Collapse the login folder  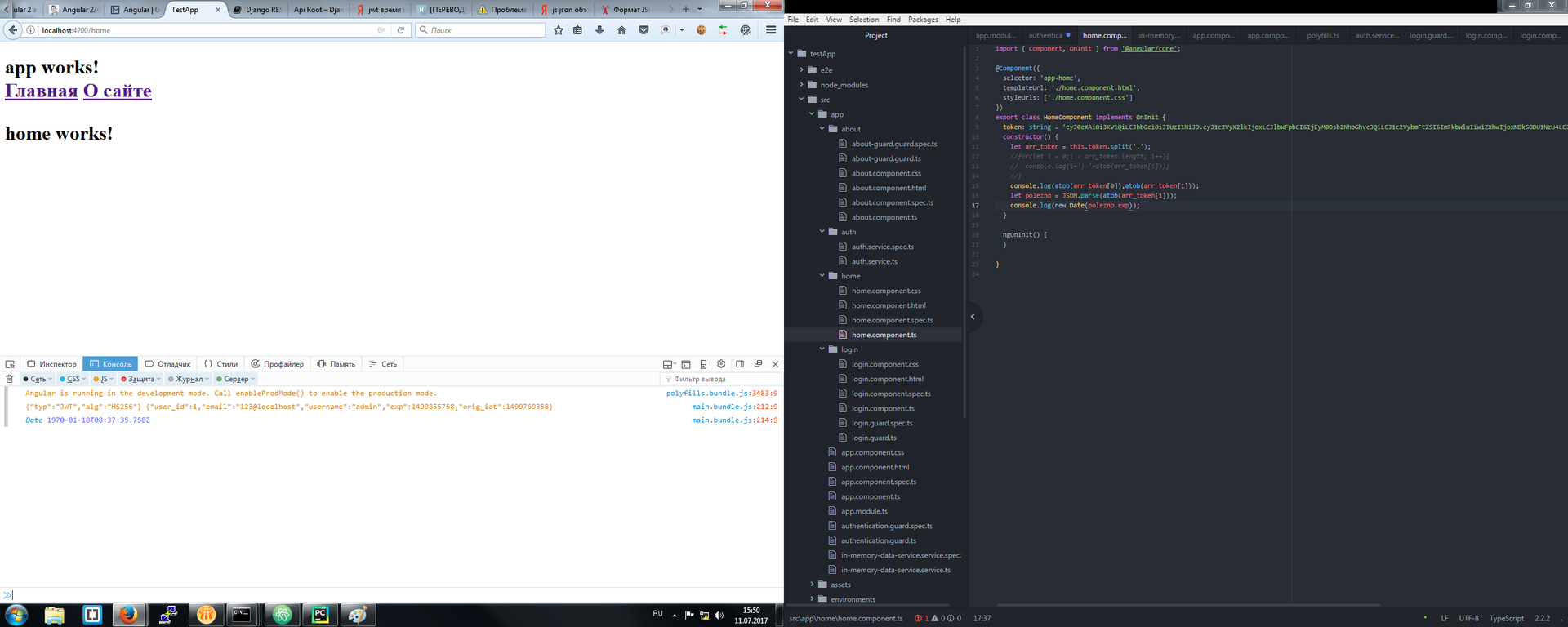pyautogui.click(x=822, y=349)
